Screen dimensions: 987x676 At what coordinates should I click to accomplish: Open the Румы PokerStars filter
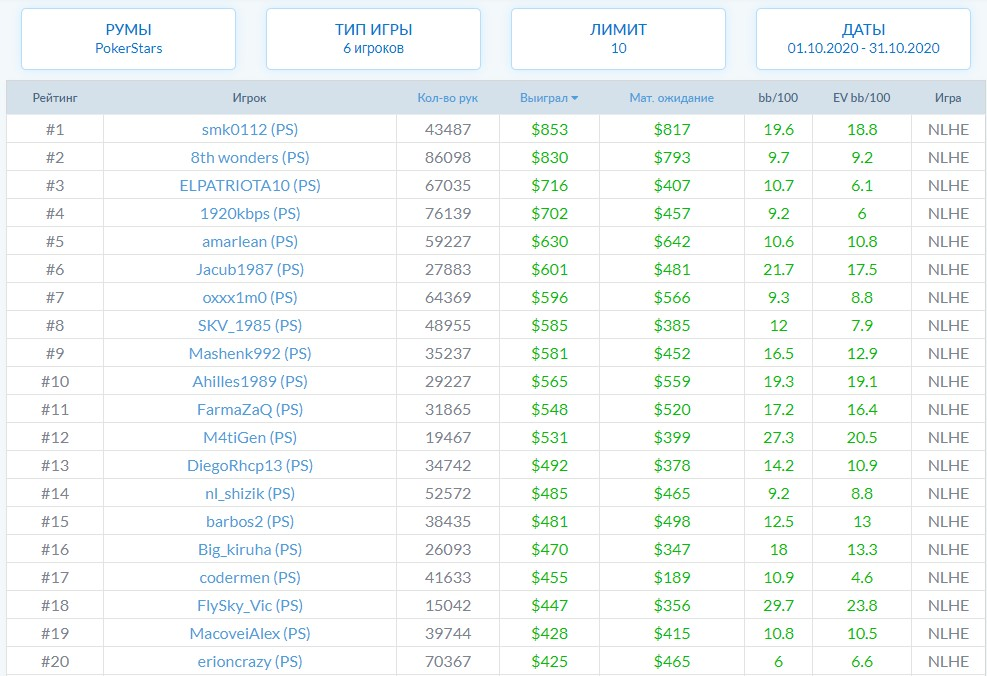point(128,39)
